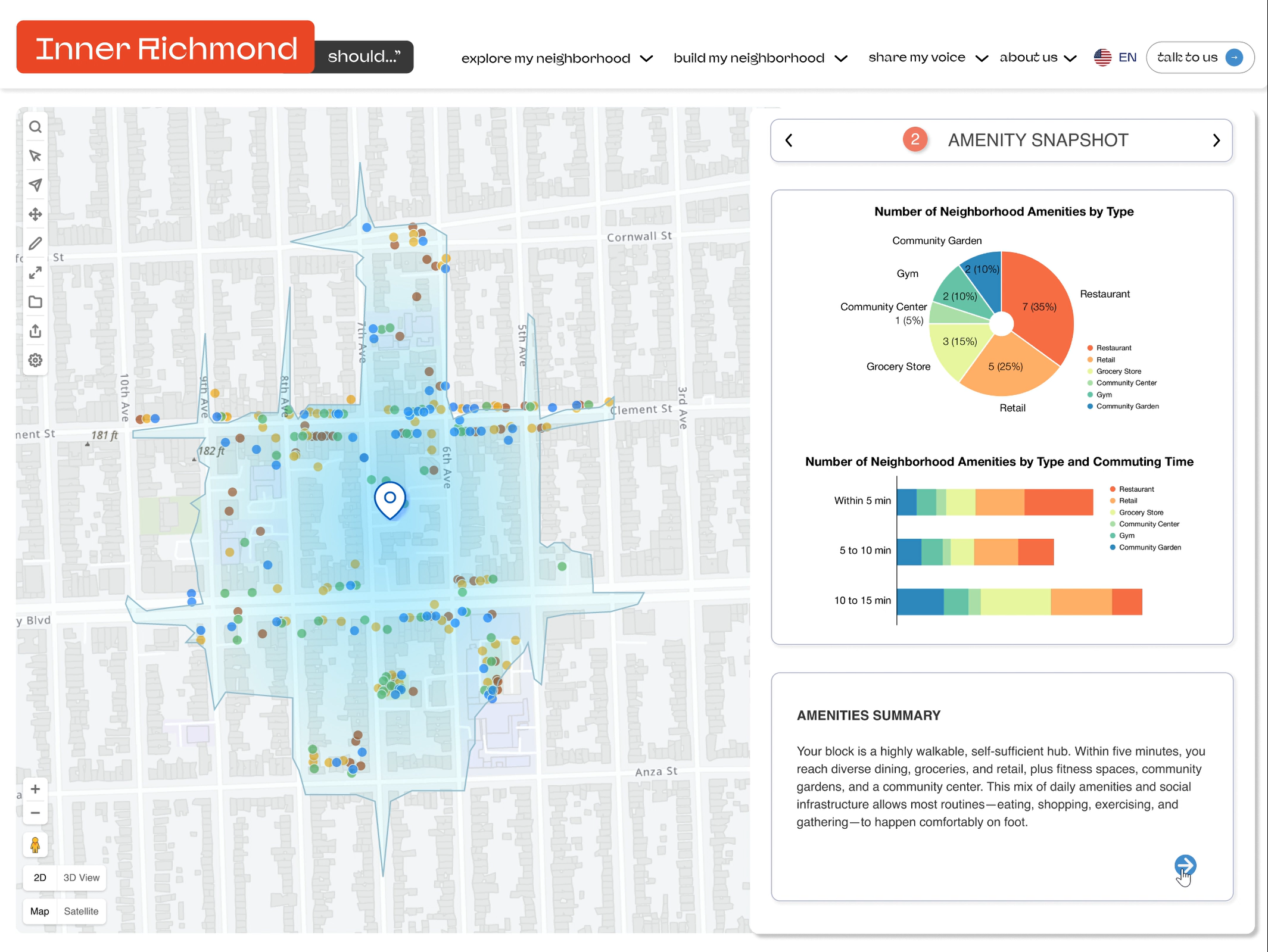Screen dimensions: 1268x952
Task: Select the 2D view mode
Action: click(40, 878)
